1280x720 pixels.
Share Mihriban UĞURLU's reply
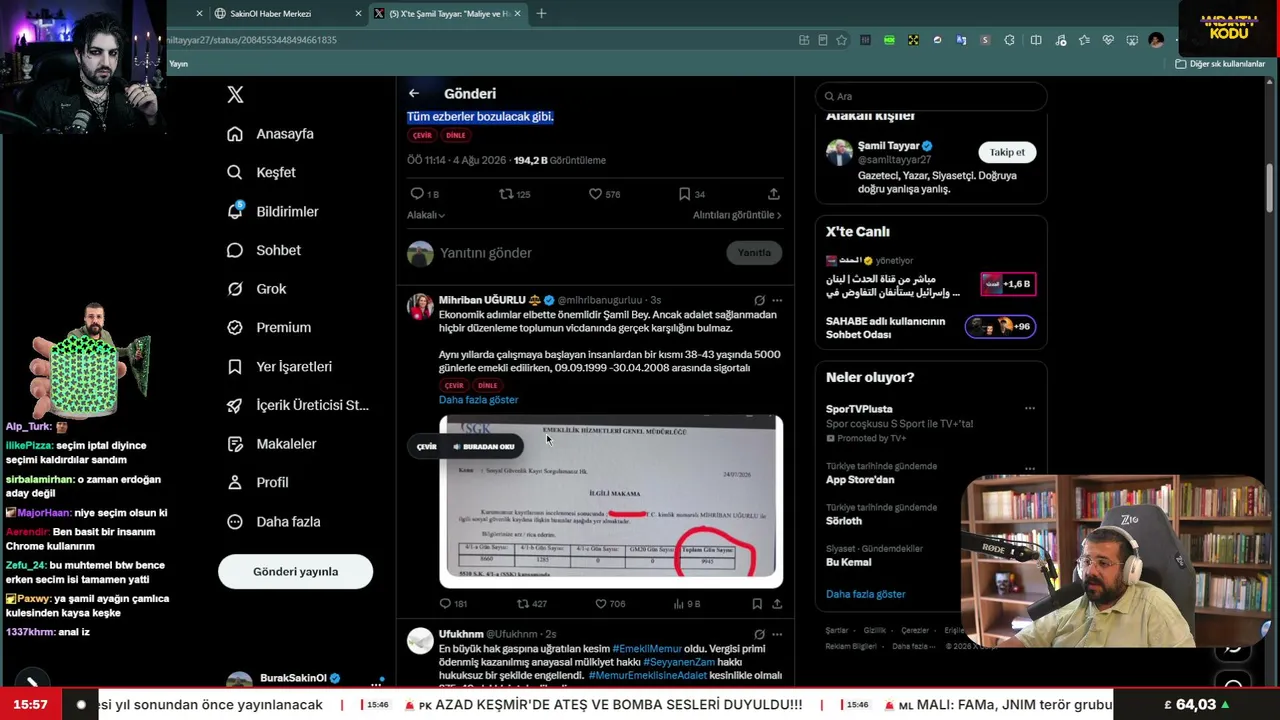tap(777, 604)
